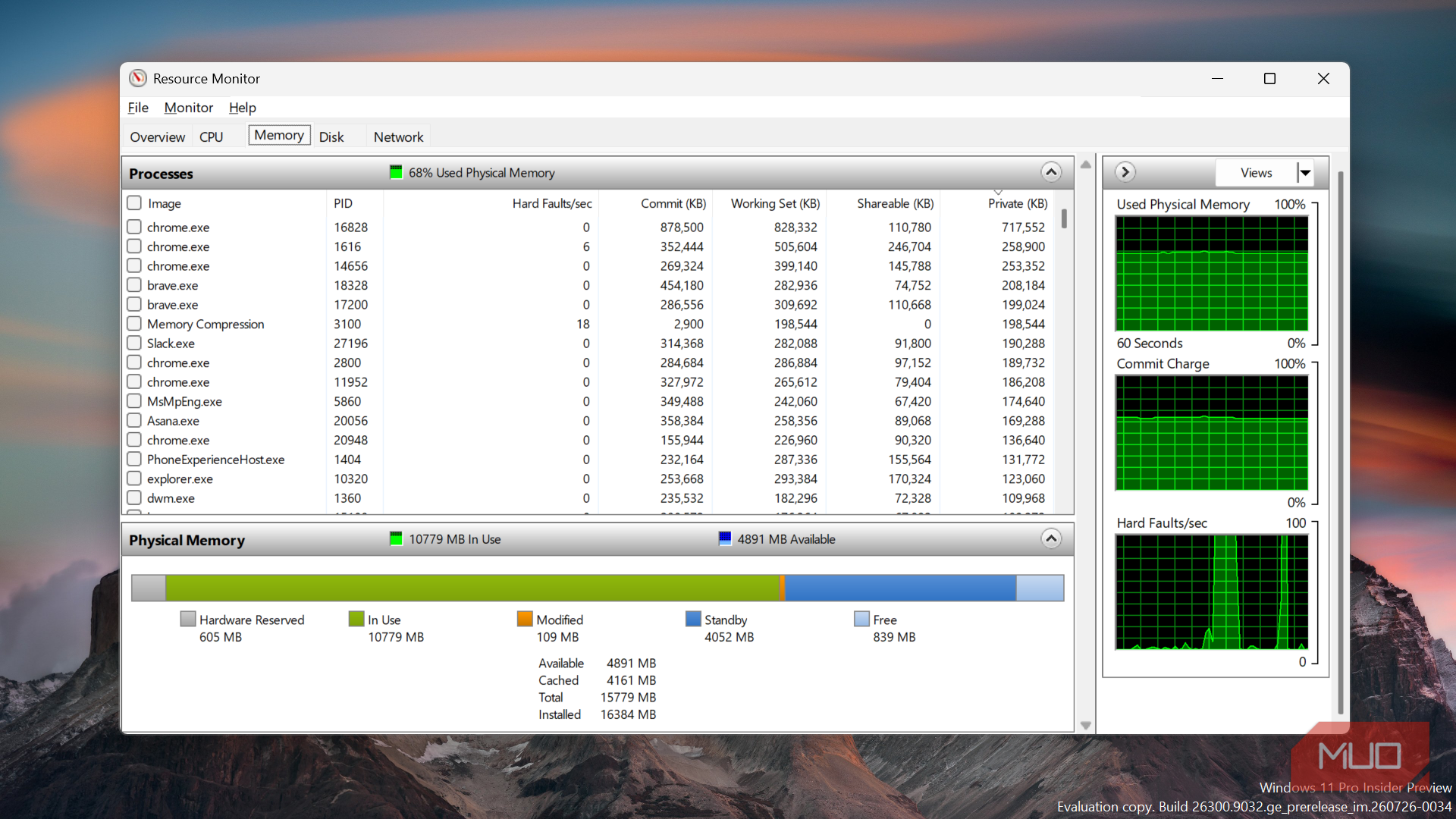Open the Views dropdown arrow

click(x=1305, y=173)
